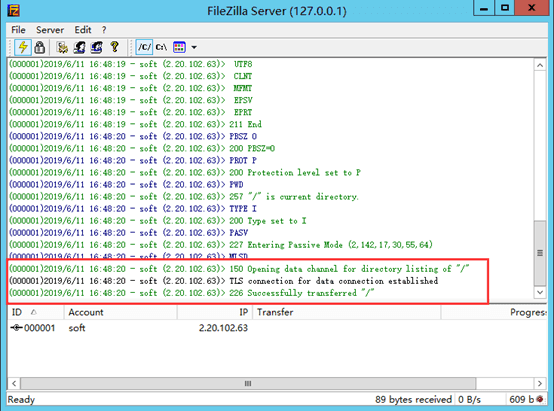This screenshot has width=554, height=411.
Task: Expand the dropdown arrow beside grid icon
Action: (x=194, y=47)
